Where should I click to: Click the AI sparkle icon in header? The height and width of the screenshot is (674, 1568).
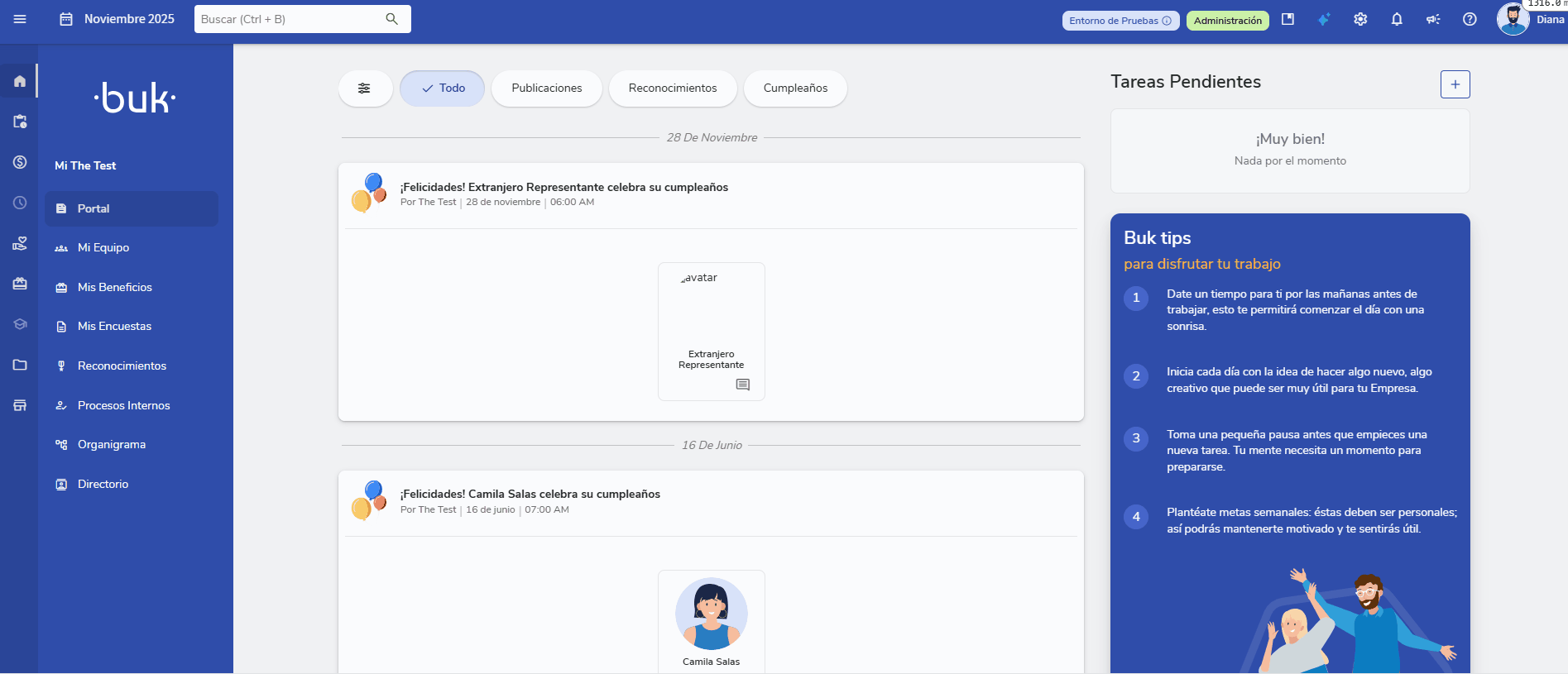[x=1324, y=19]
